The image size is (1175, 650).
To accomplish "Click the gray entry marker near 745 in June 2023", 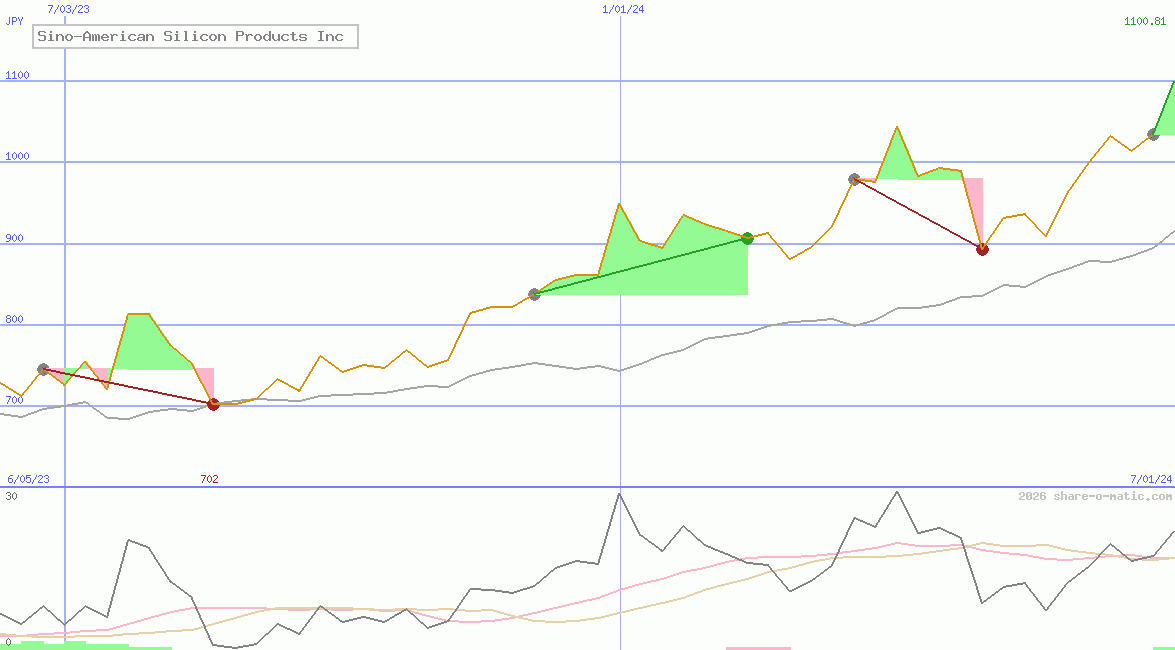I will pyautogui.click(x=43, y=370).
